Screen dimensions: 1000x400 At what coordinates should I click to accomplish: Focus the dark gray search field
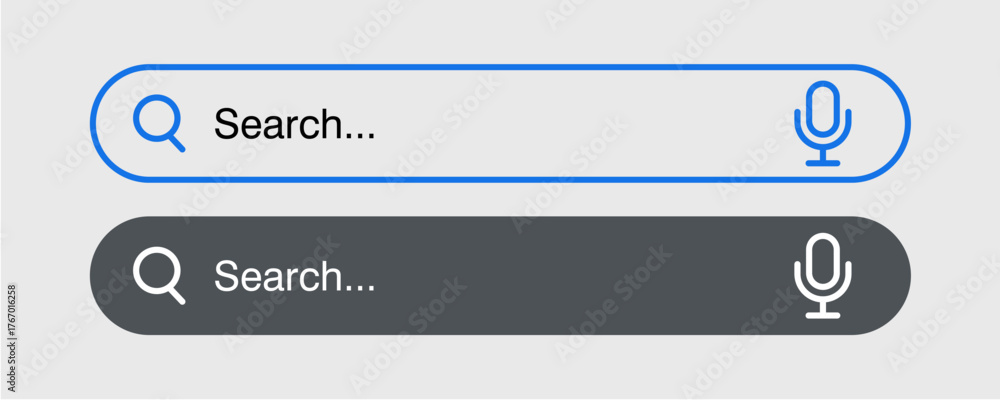click(500, 276)
